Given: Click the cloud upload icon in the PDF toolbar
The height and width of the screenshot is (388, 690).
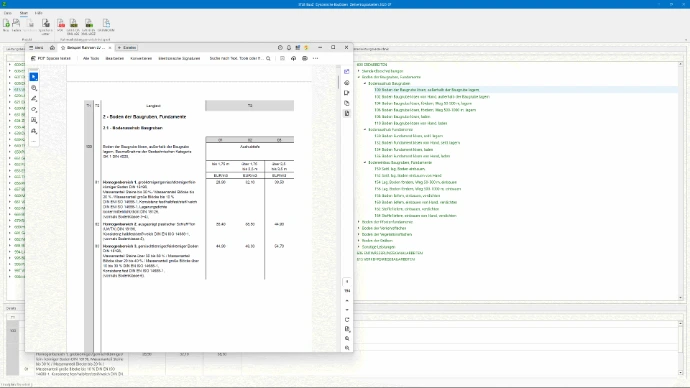Looking at the screenshot, I should coord(294,58).
